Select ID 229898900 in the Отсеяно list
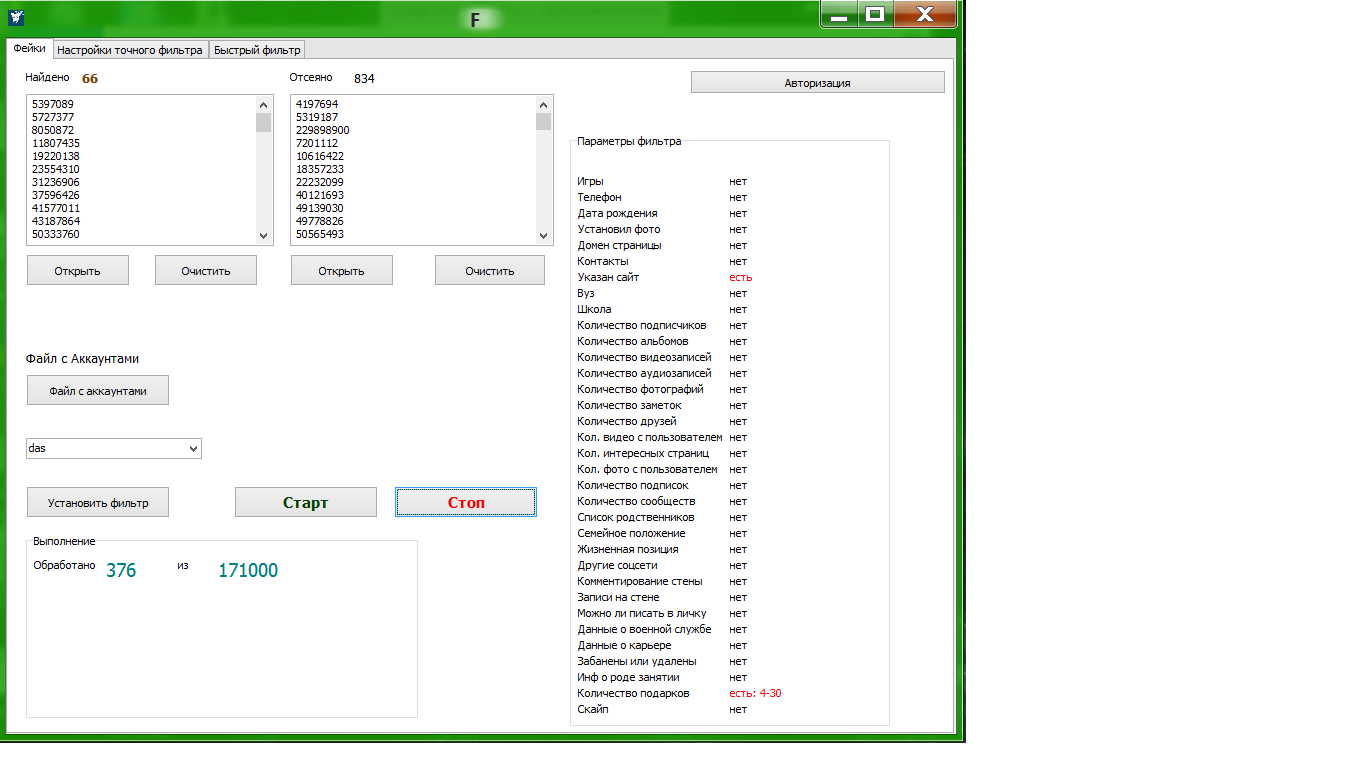The width and height of the screenshot is (1366, 768). tap(322, 130)
